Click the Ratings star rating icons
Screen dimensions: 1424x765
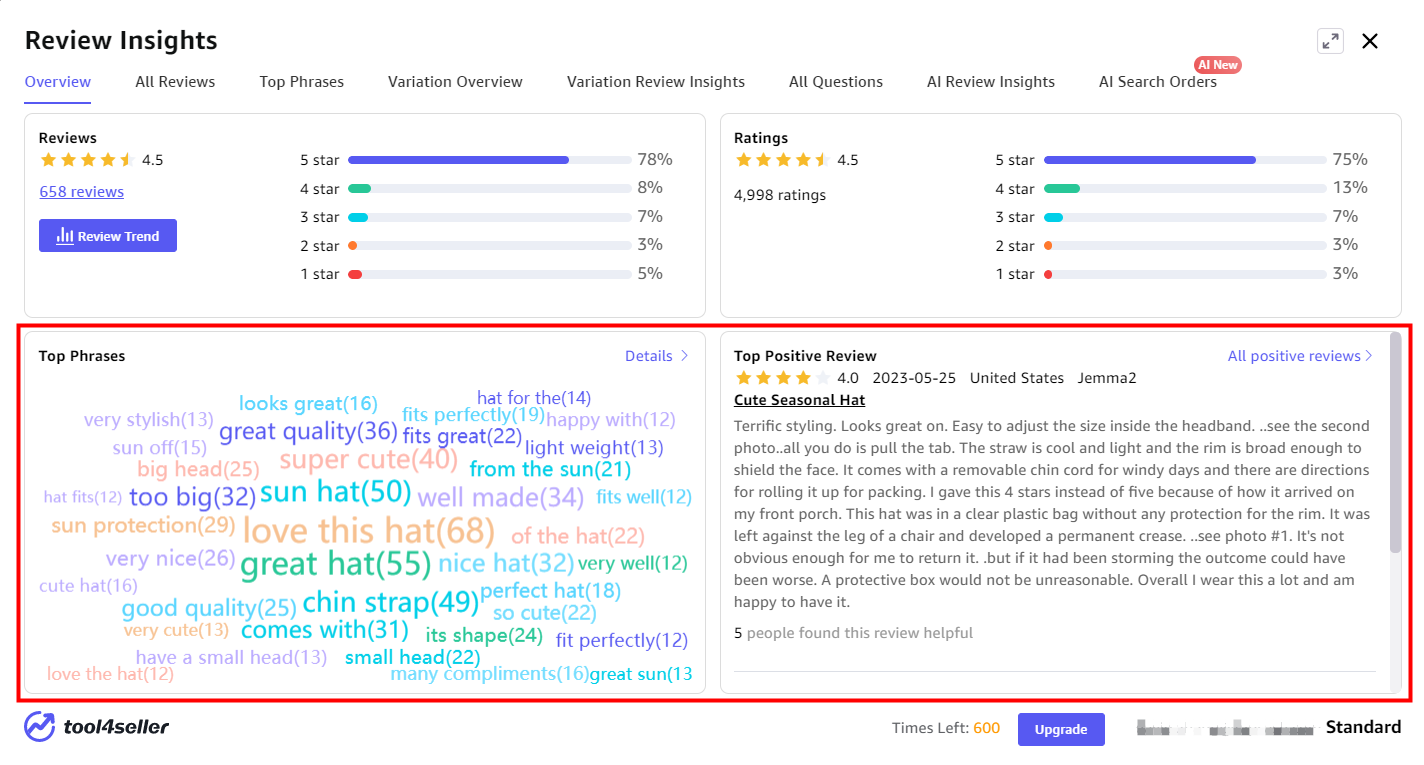click(781, 160)
